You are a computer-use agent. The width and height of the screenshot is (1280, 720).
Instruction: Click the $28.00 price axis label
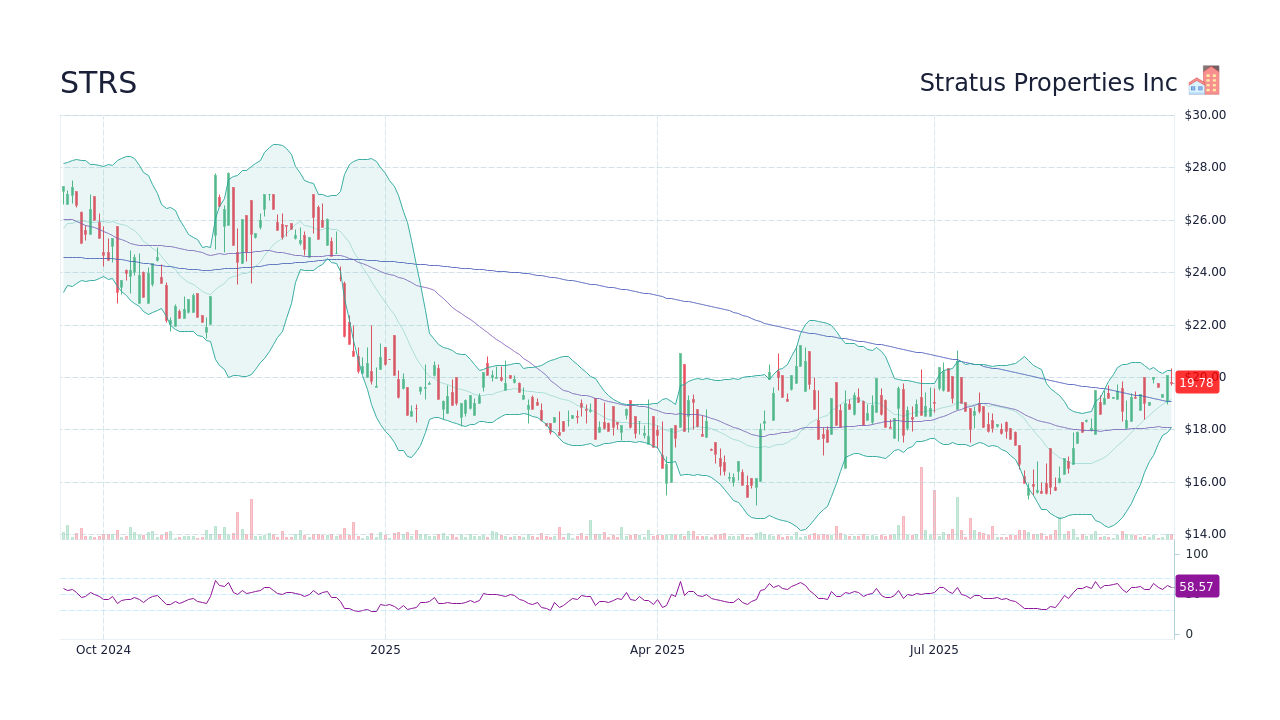(1205, 167)
